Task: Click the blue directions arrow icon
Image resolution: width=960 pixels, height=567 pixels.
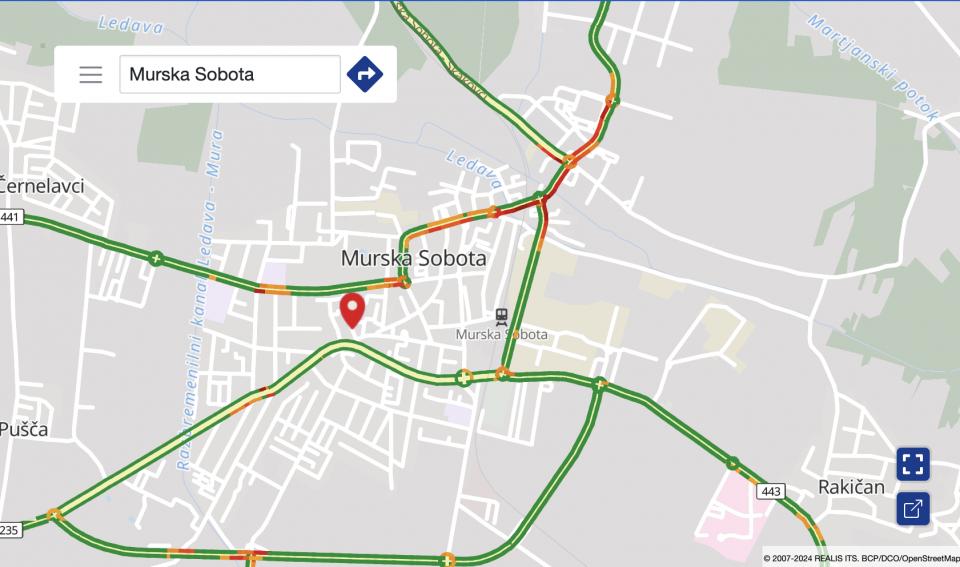Action: click(x=365, y=75)
